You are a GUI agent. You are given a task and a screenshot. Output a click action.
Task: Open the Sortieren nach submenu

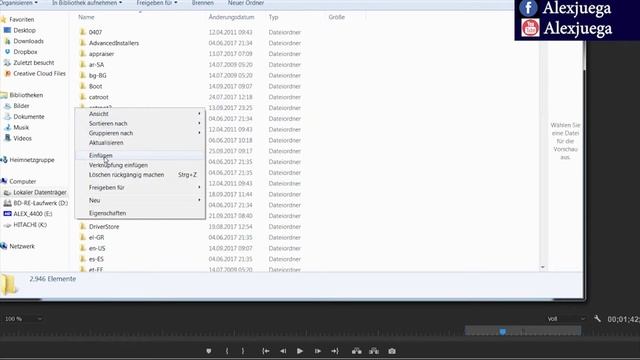click(140, 123)
